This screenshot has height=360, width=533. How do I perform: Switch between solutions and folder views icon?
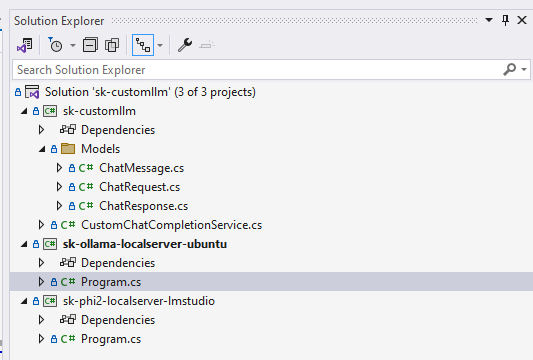25,45
